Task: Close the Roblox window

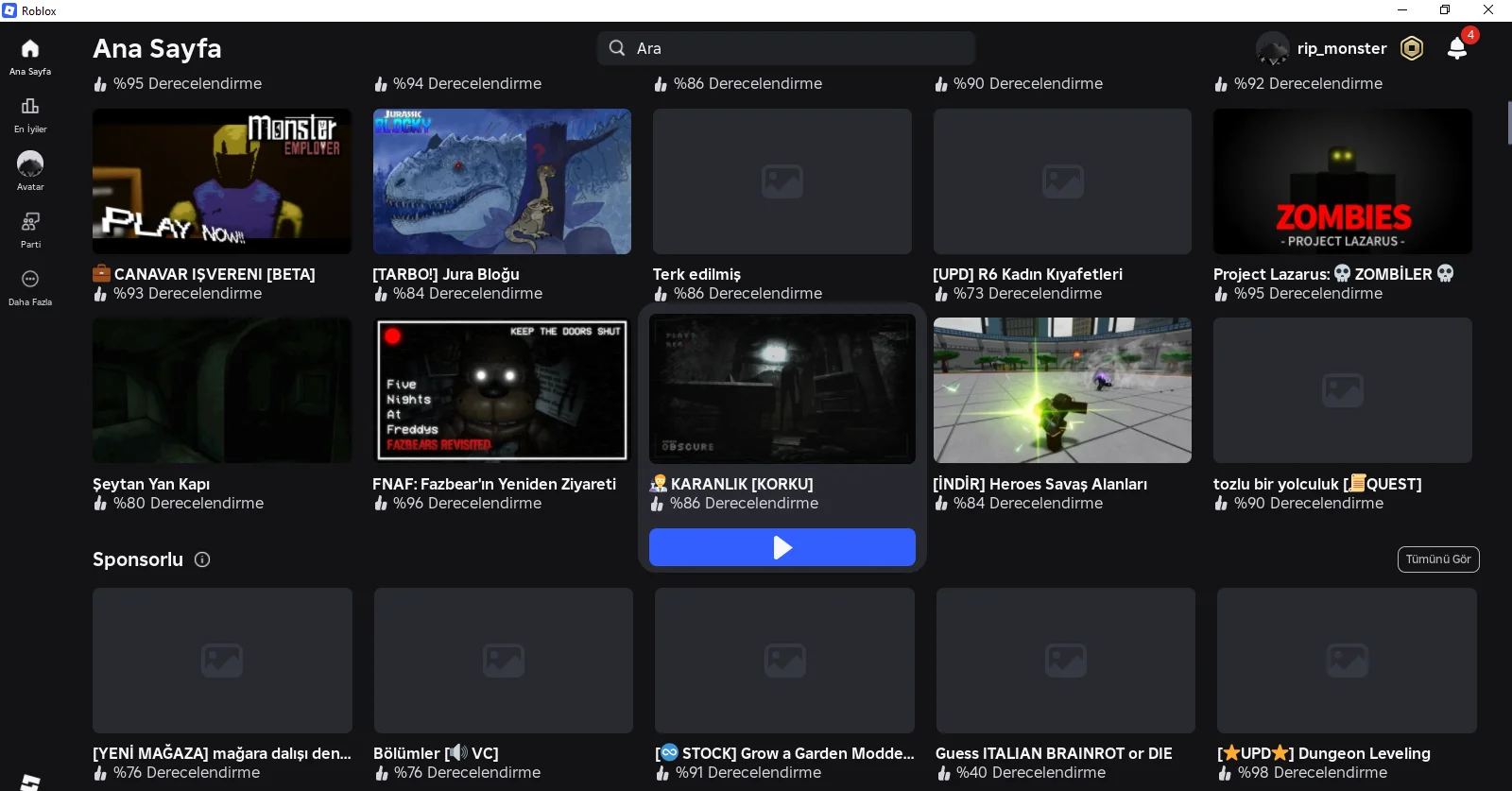Action: click(x=1488, y=10)
